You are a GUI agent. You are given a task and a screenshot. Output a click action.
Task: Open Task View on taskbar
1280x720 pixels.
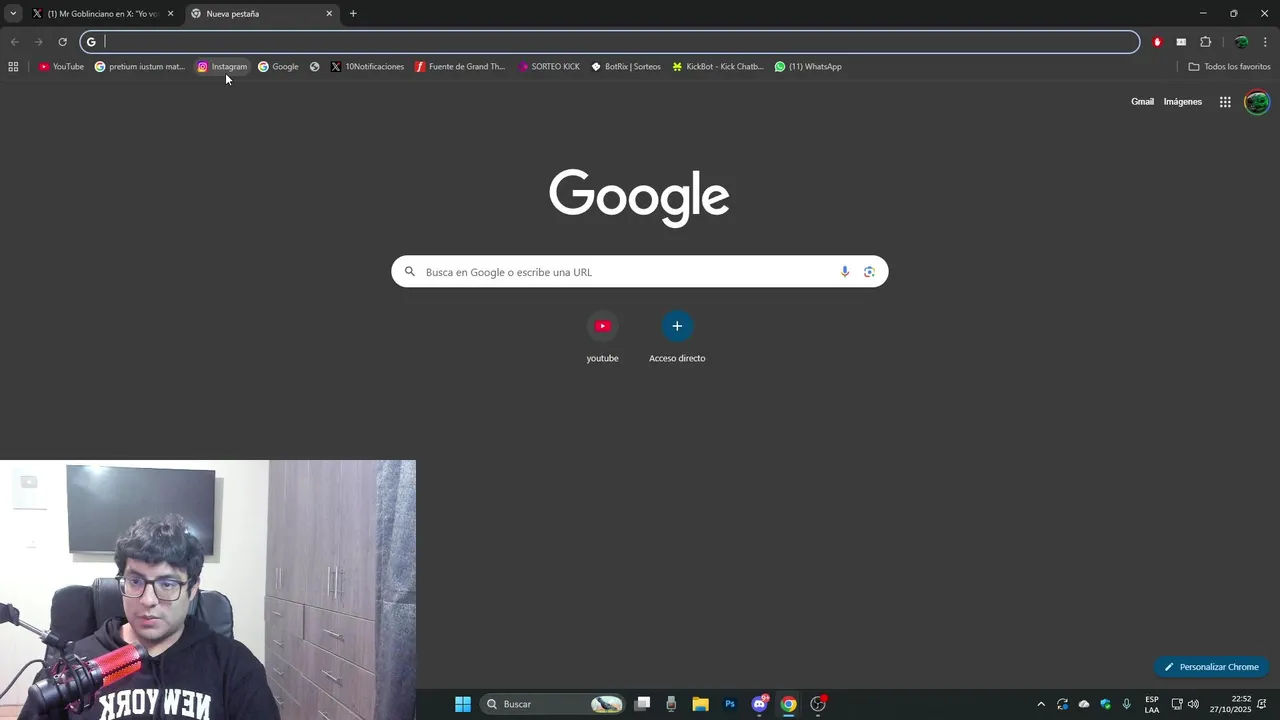[x=643, y=704]
